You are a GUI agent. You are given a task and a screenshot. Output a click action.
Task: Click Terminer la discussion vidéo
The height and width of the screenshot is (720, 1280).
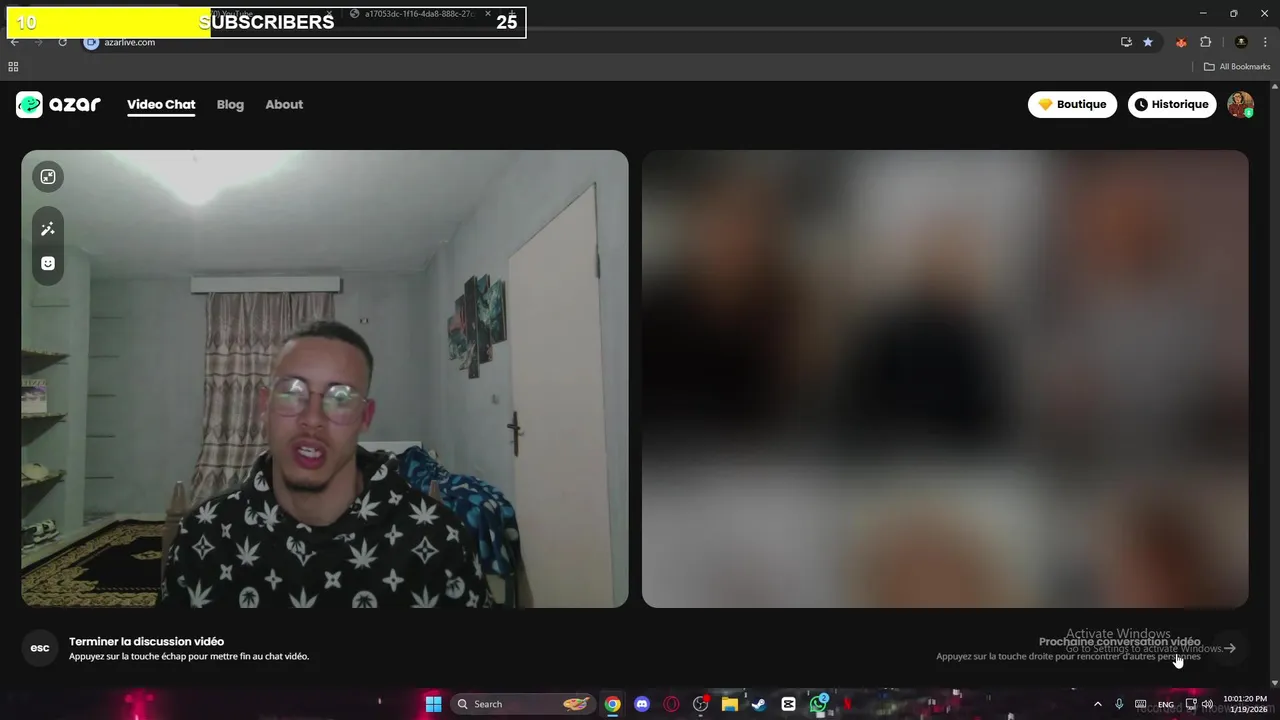[x=146, y=641]
